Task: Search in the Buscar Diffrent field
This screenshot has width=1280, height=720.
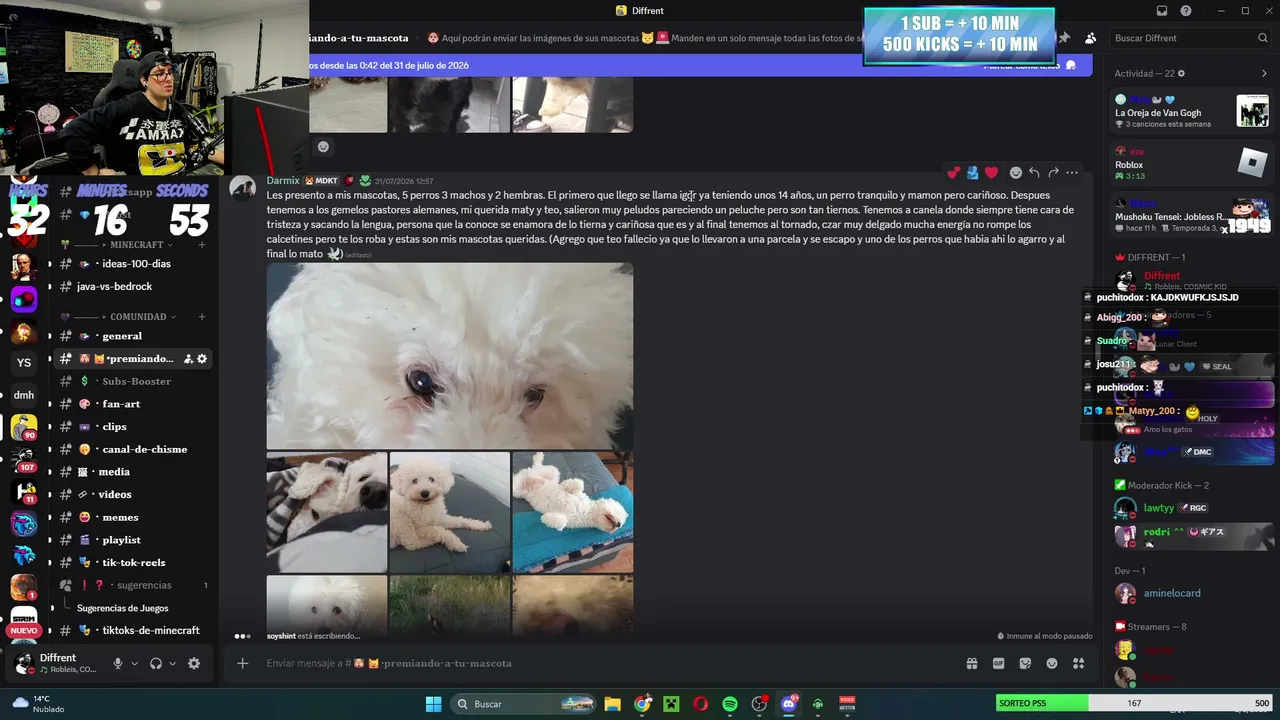Action: (1190, 38)
